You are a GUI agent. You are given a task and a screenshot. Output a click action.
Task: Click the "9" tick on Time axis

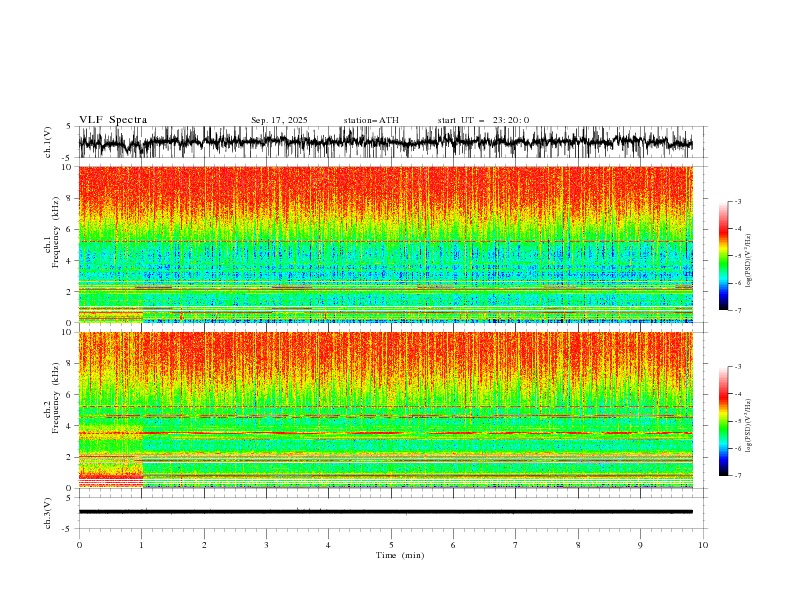[640, 545]
